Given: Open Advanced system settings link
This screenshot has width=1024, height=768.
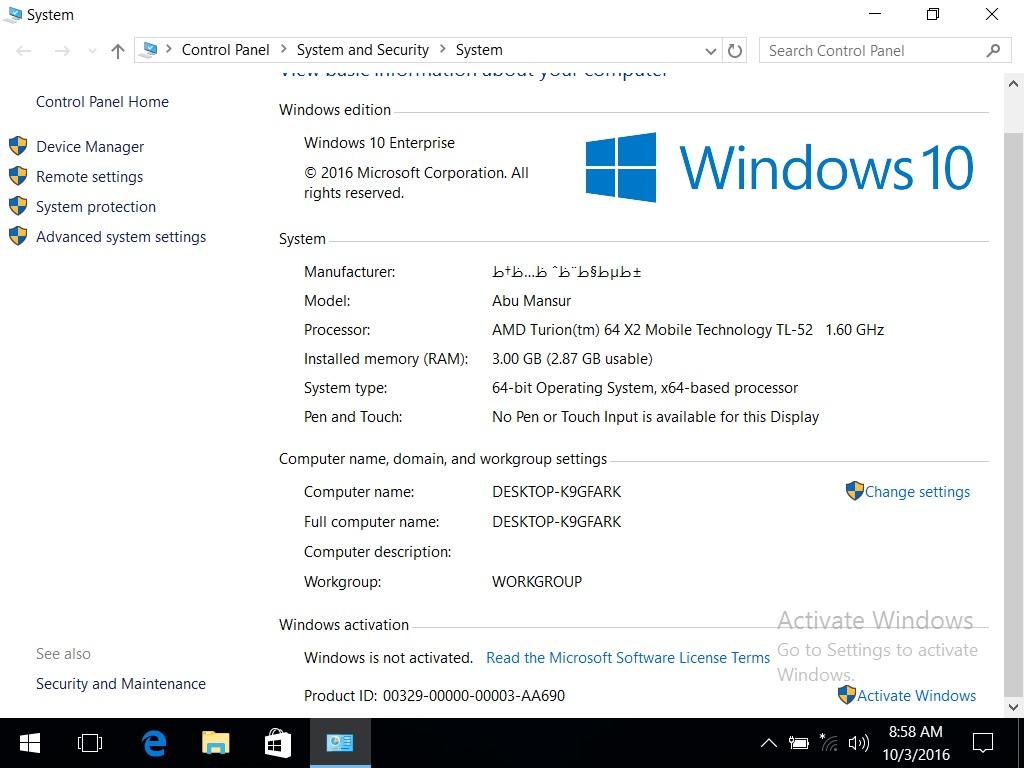Looking at the screenshot, I should pyautogui.click(x=121, y=237).
